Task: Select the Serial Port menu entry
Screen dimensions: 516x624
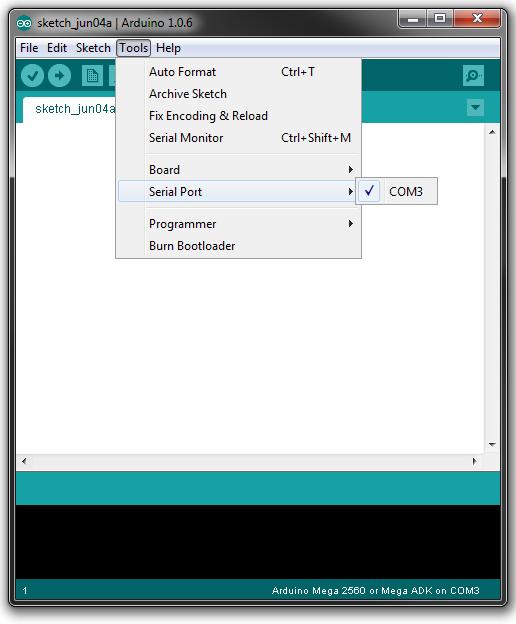Action: point(238,191)
